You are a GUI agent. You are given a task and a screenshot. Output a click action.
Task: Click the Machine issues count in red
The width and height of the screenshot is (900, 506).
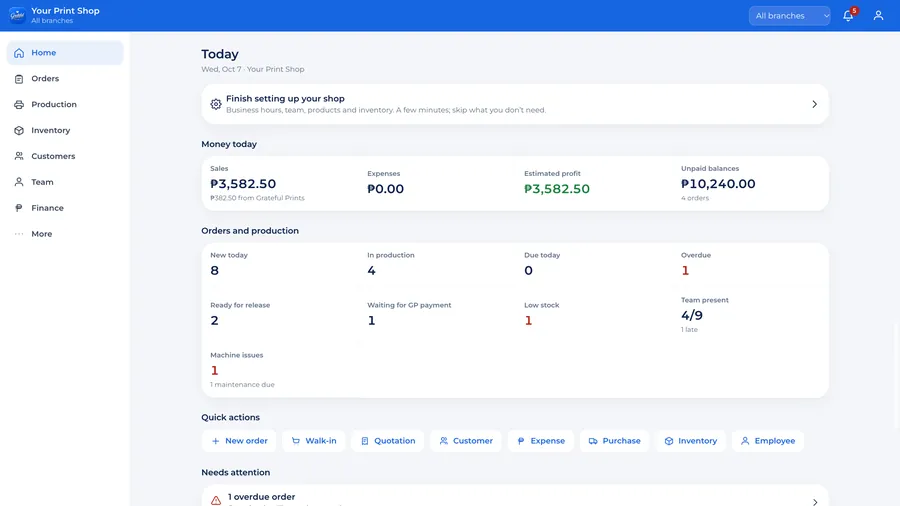click(x=215, y=370)
